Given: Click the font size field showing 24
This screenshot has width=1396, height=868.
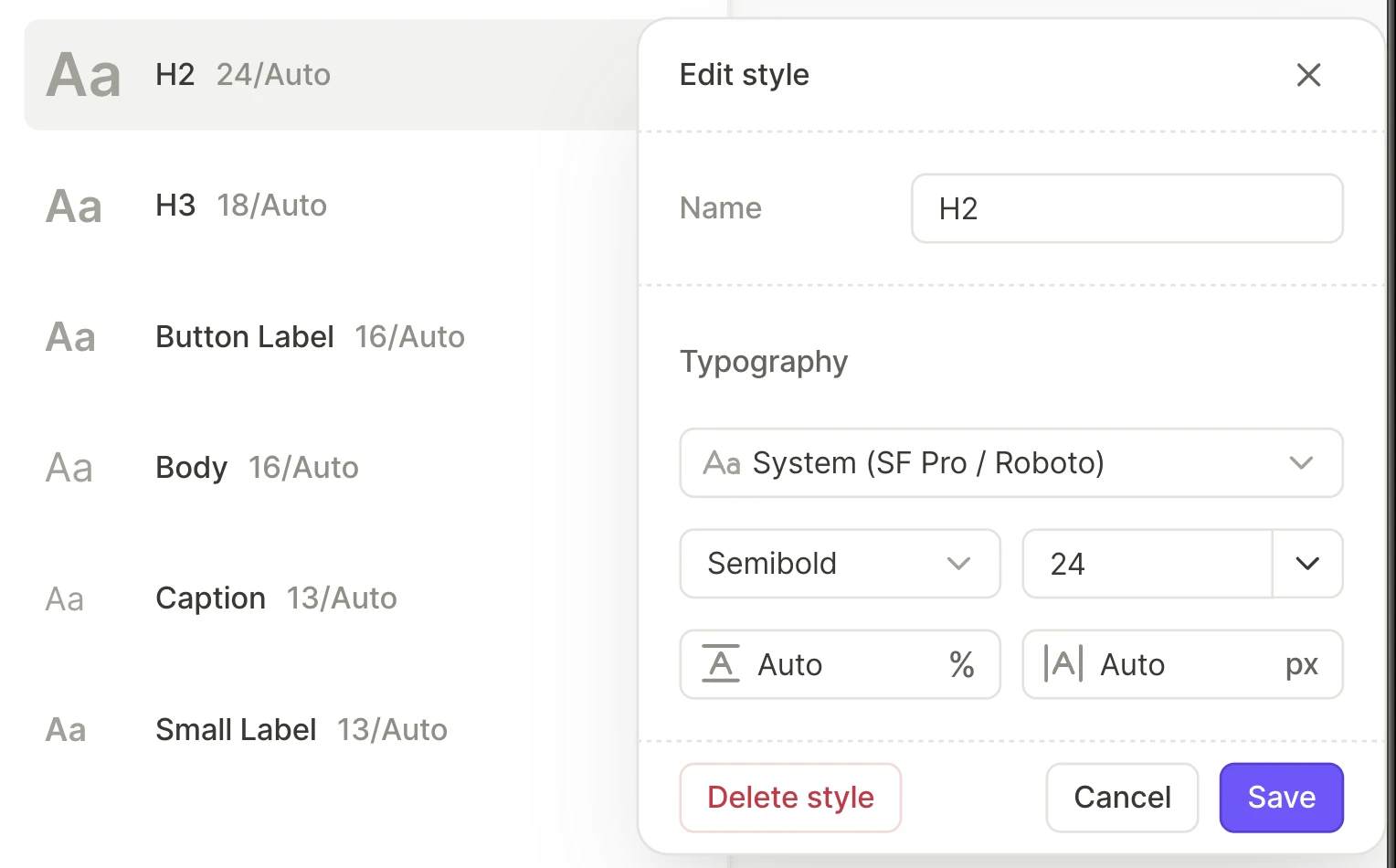Looking at the screenshot, I should pos(1147,564).
